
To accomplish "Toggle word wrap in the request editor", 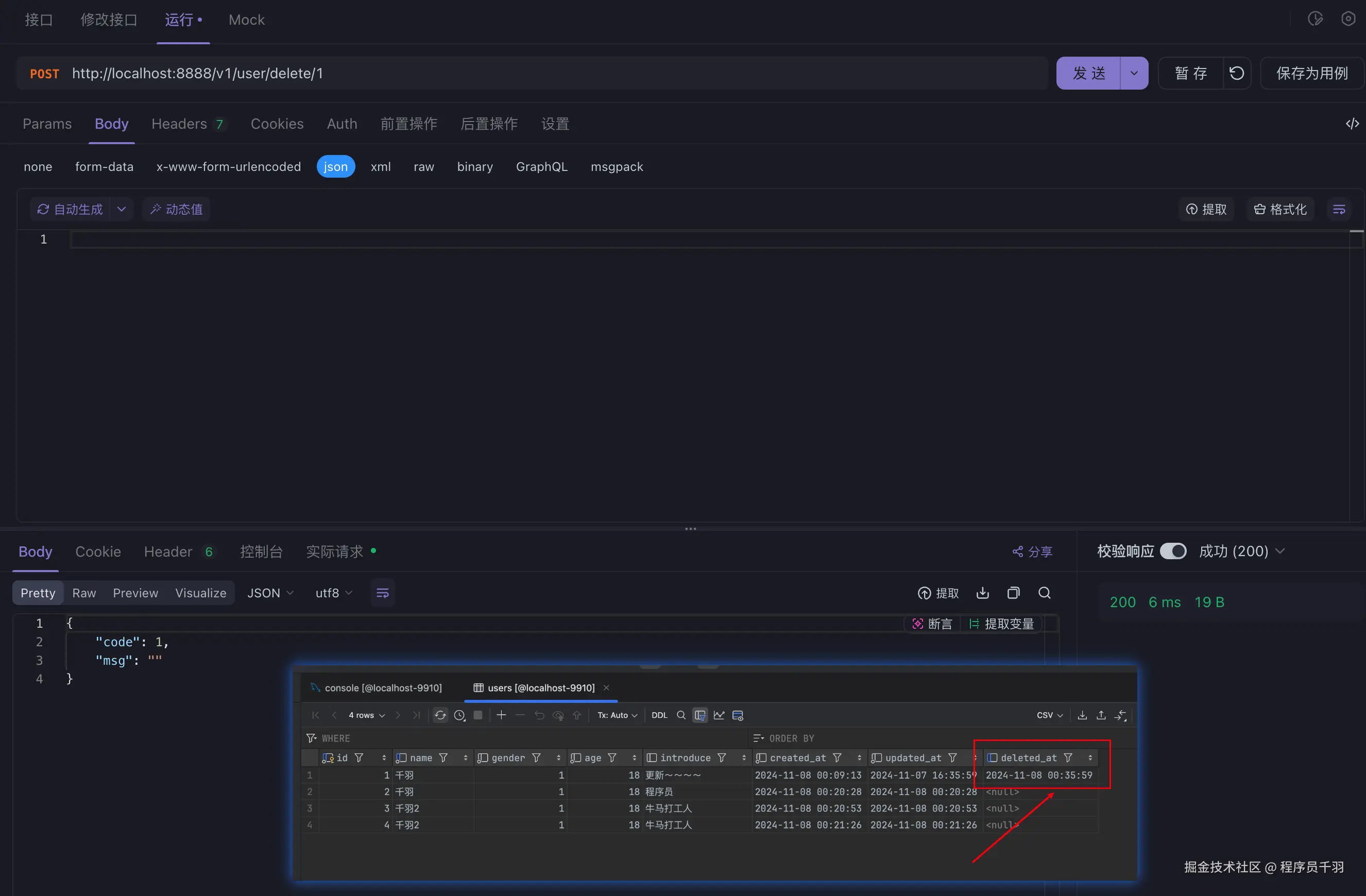I will (x=1339, y=210).
